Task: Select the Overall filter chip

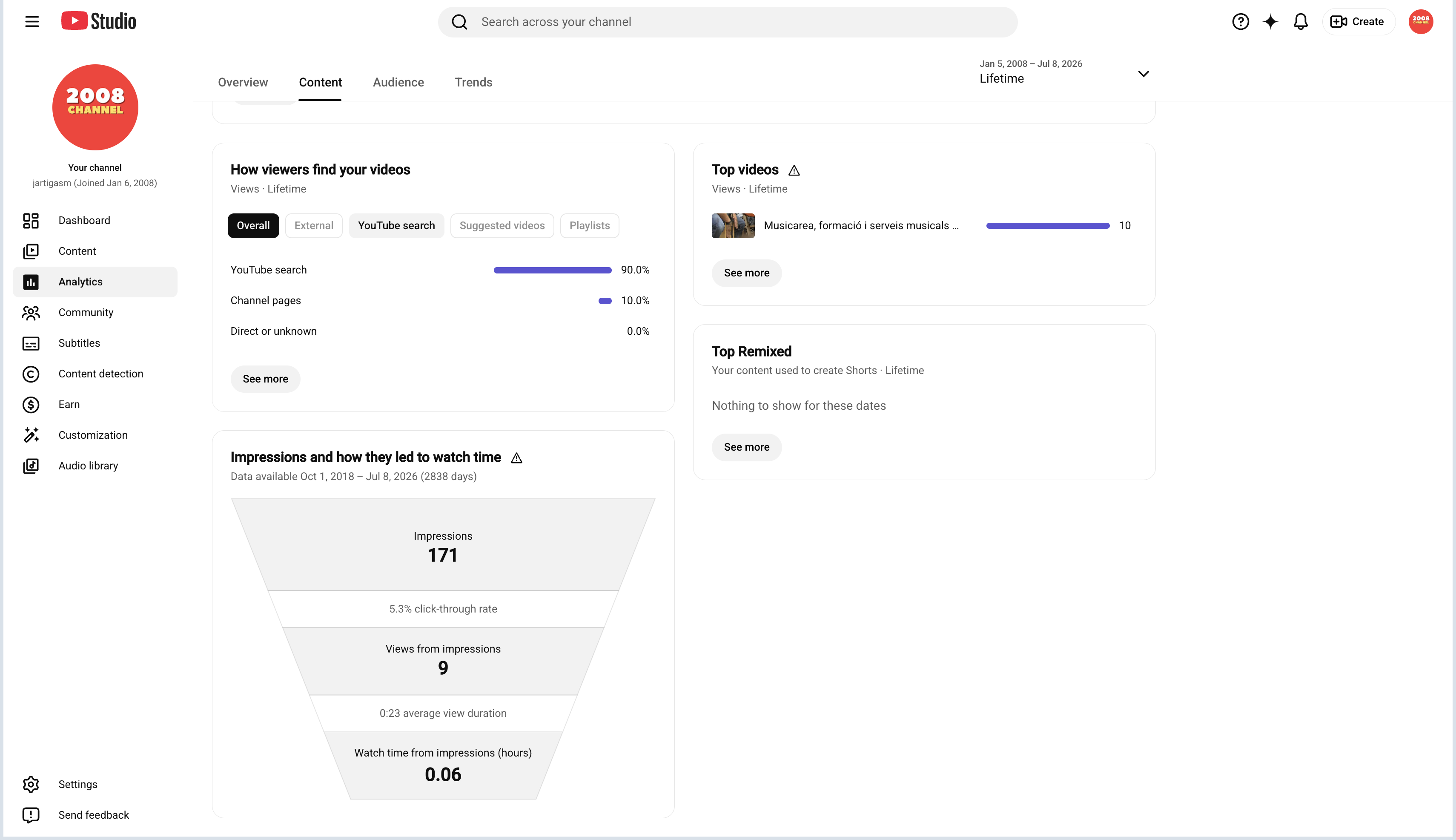Action: (x=253, y=226)
